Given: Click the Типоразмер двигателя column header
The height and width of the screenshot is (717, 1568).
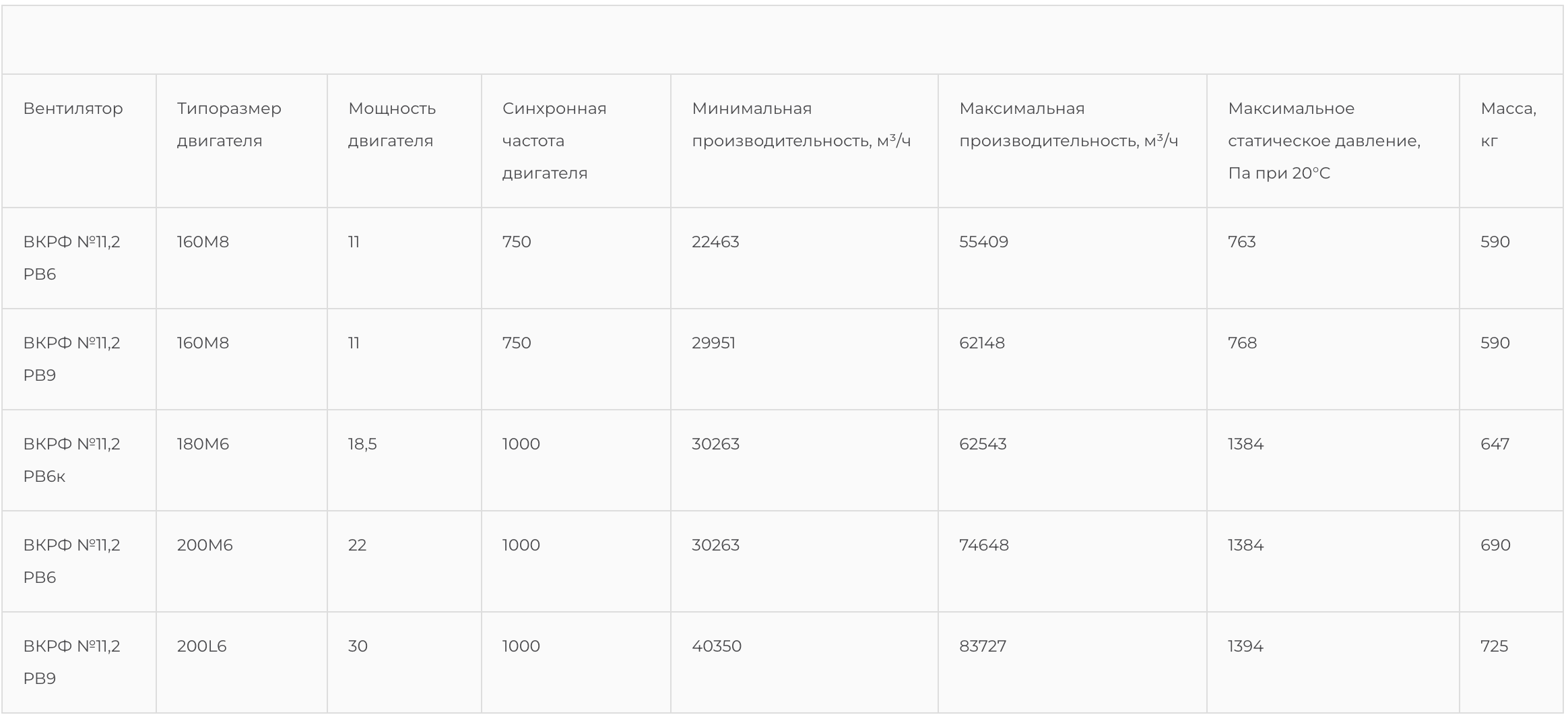Looking at the screenshot, I should click(229, 125).
